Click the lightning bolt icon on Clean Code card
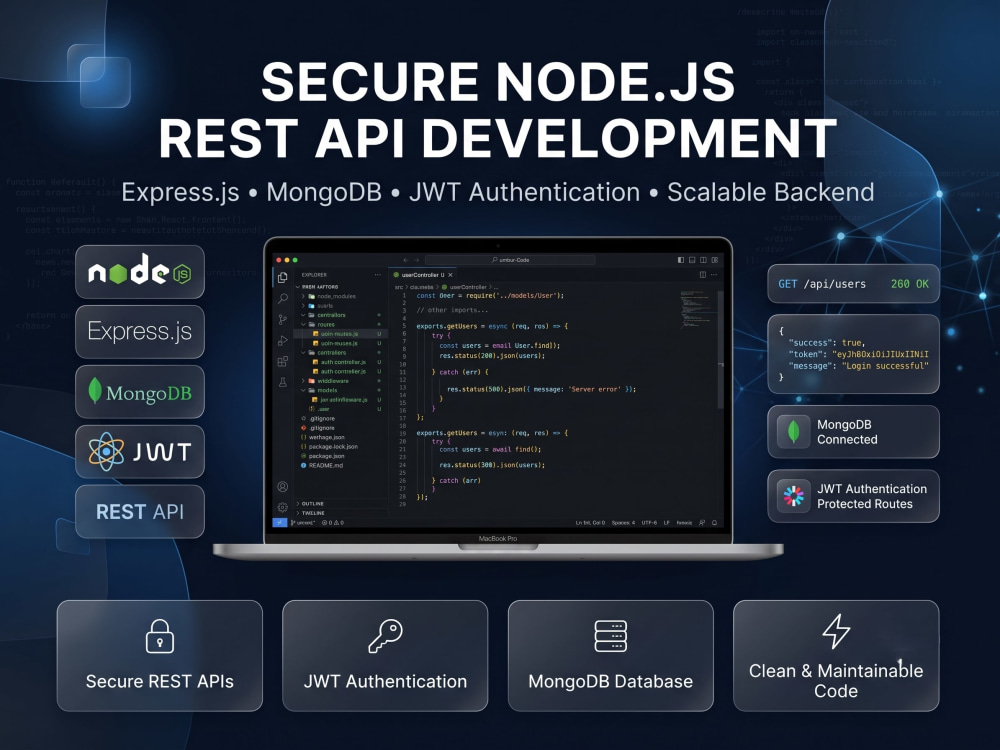Screen dimensions: 1000x750 pyautogui.click(x=836, y=631)
